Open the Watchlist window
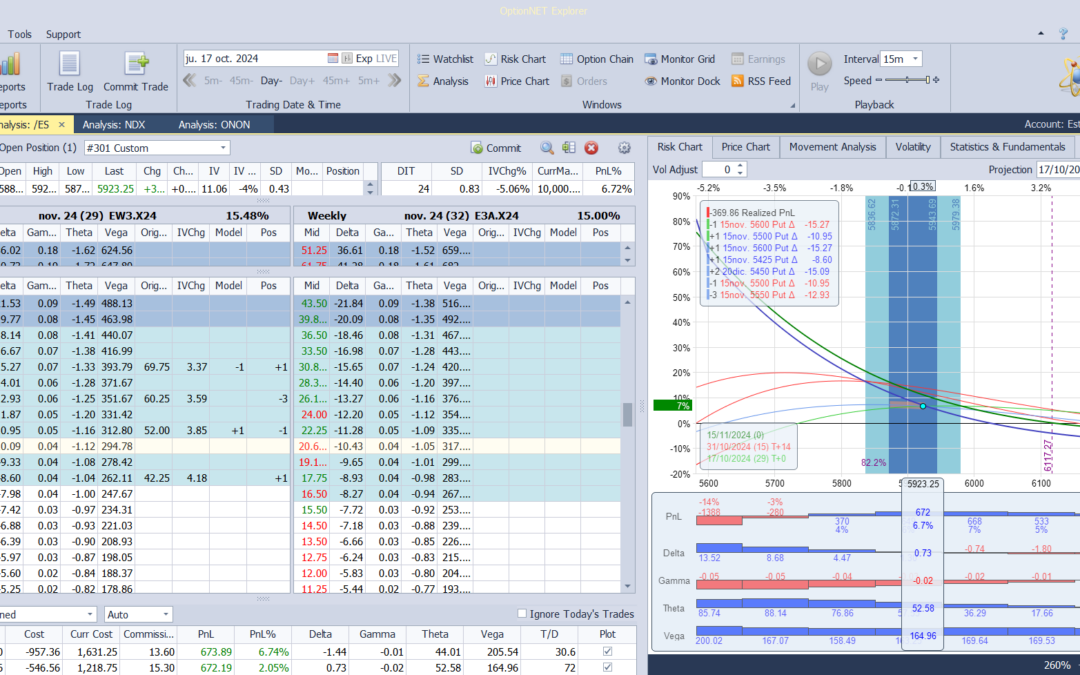Screen dimensions: 1080x675 (x=445, y=59)
